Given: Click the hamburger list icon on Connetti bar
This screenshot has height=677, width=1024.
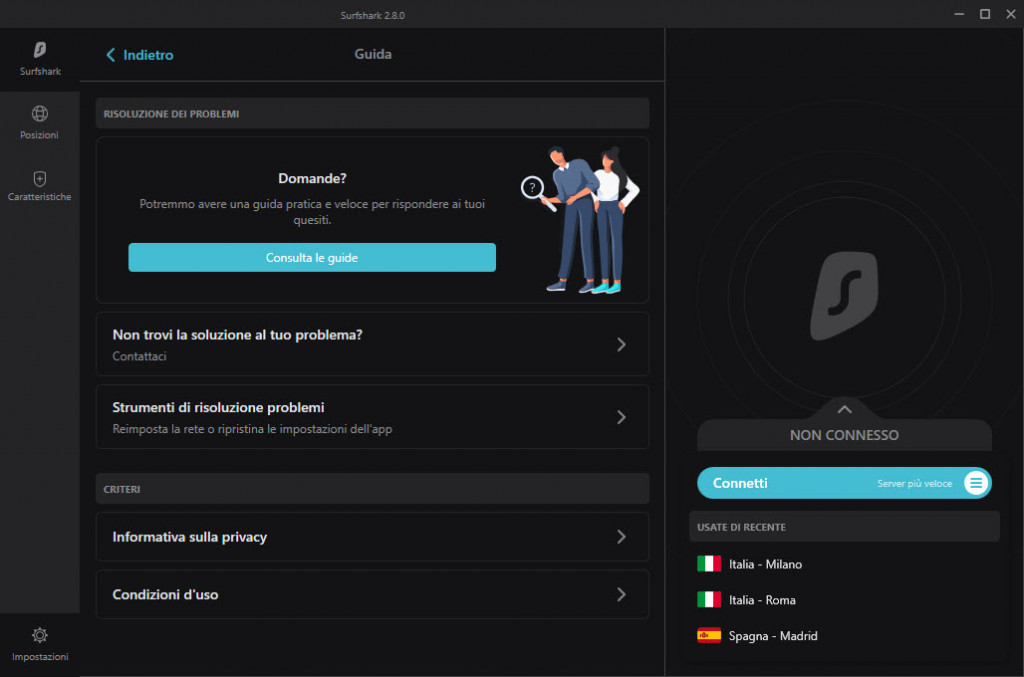Looking at the screenshot, I should click(x=976, y=483).
